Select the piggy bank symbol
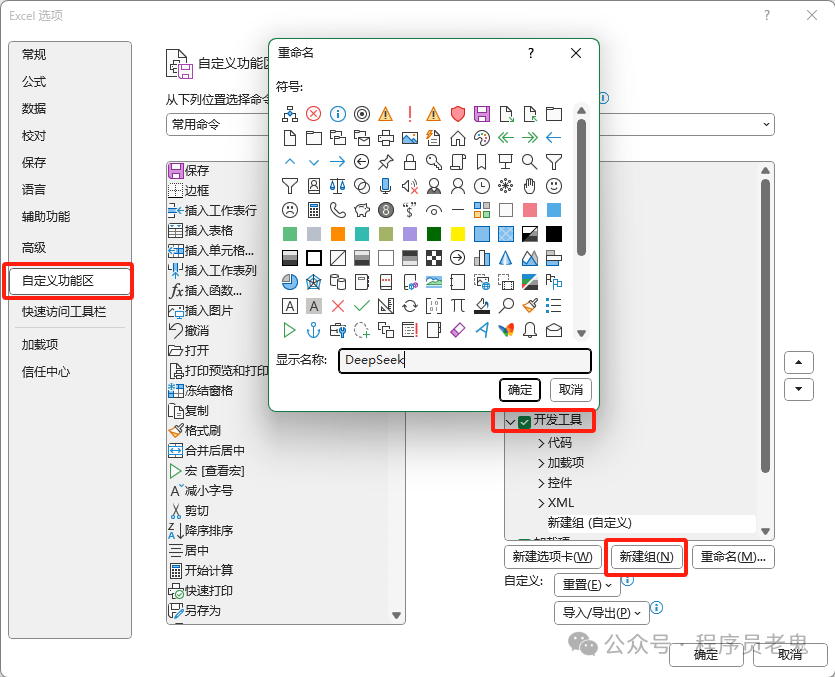 click(362, 210)
